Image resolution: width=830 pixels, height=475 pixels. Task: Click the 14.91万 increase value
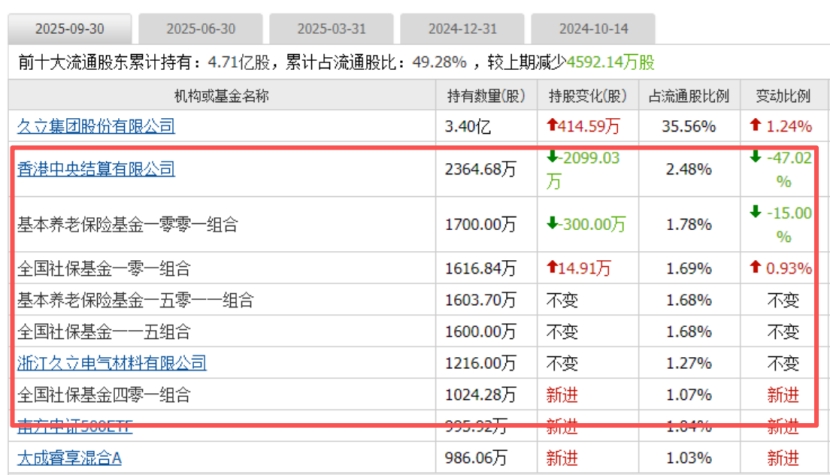tap(579, 268)
